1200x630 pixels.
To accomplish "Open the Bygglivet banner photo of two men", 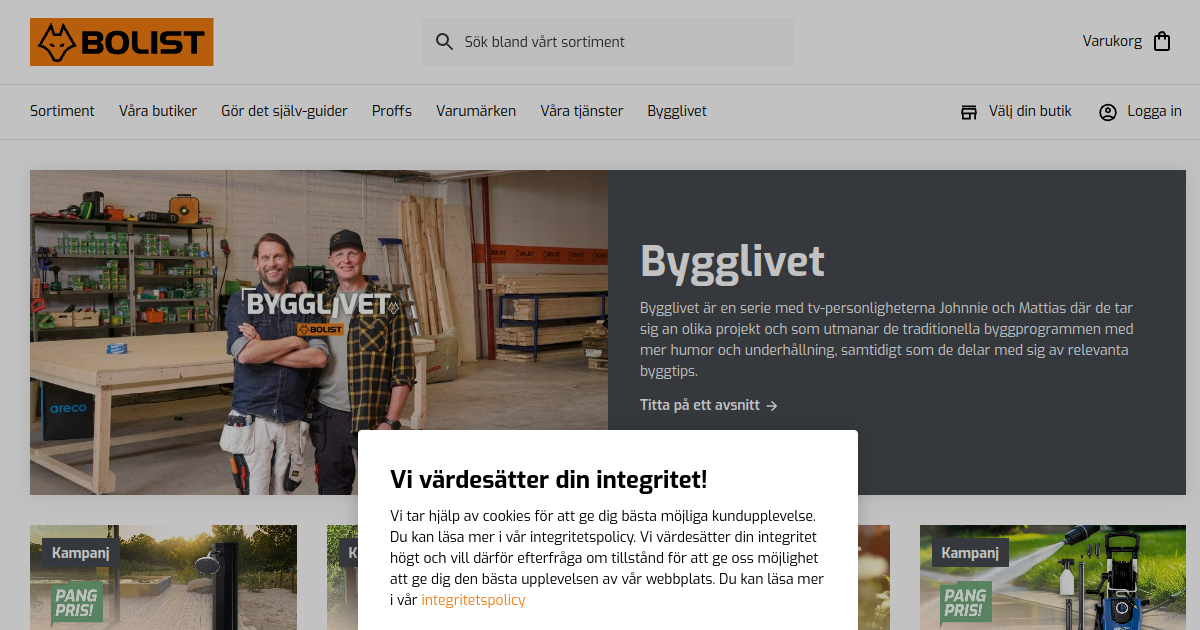I will (x=319, y=332).
